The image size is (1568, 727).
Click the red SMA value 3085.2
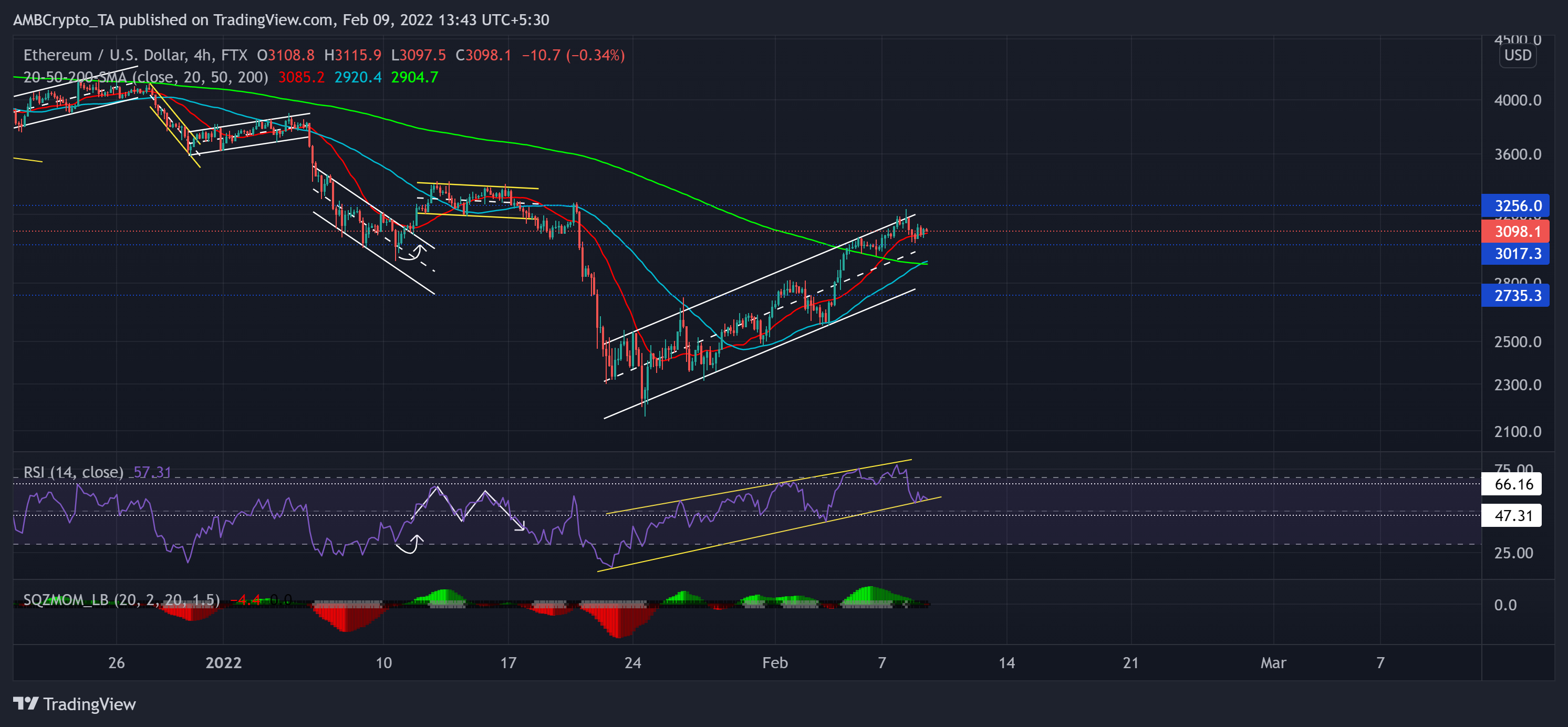(x=302, y=77)
